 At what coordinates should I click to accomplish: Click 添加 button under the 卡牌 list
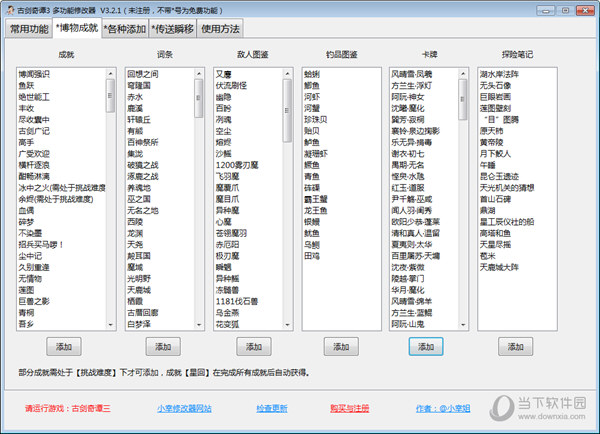(x=426, y=347)
